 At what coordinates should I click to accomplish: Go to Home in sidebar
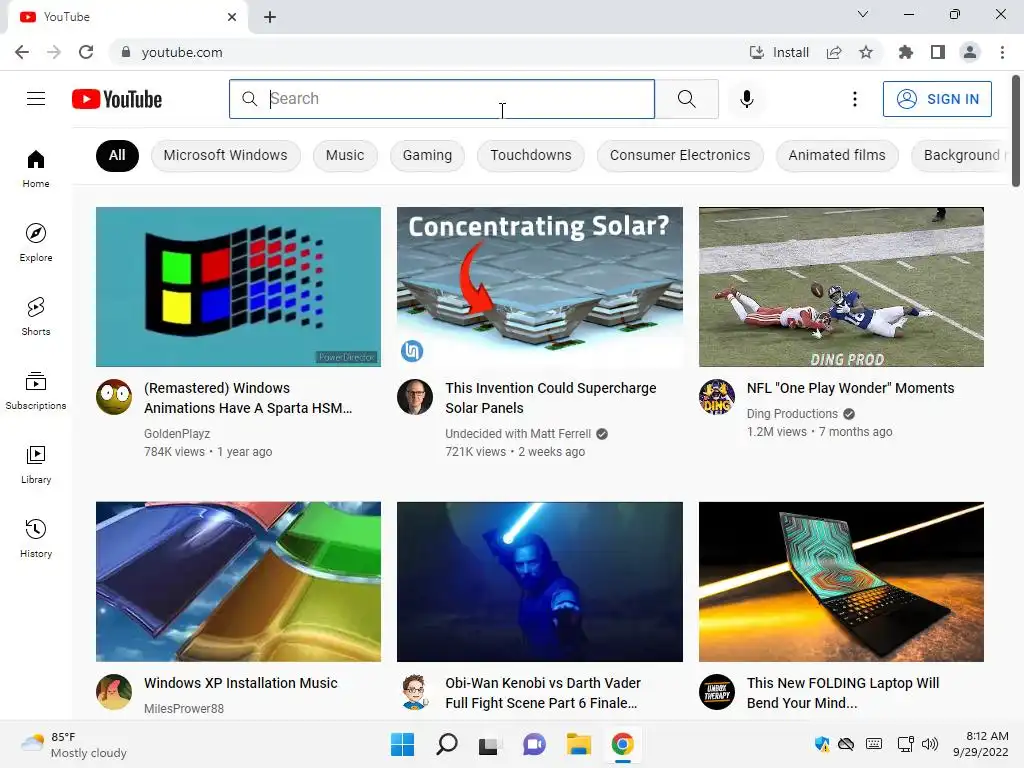click(x=36, y=168)
